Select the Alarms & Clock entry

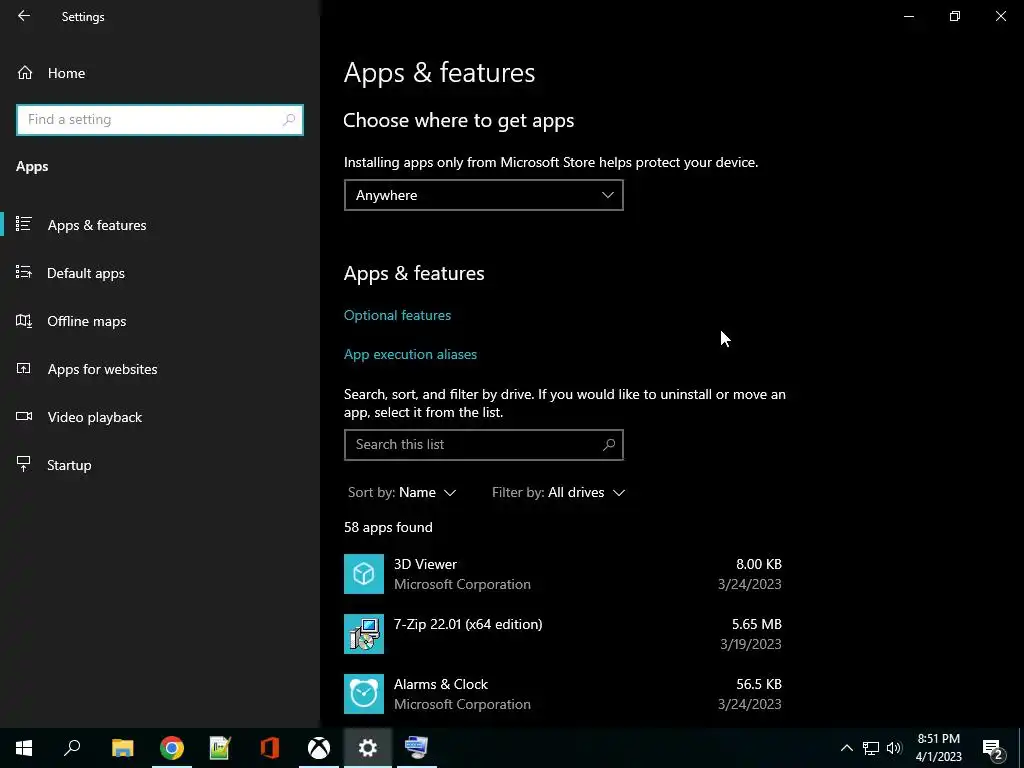point(563,694)
